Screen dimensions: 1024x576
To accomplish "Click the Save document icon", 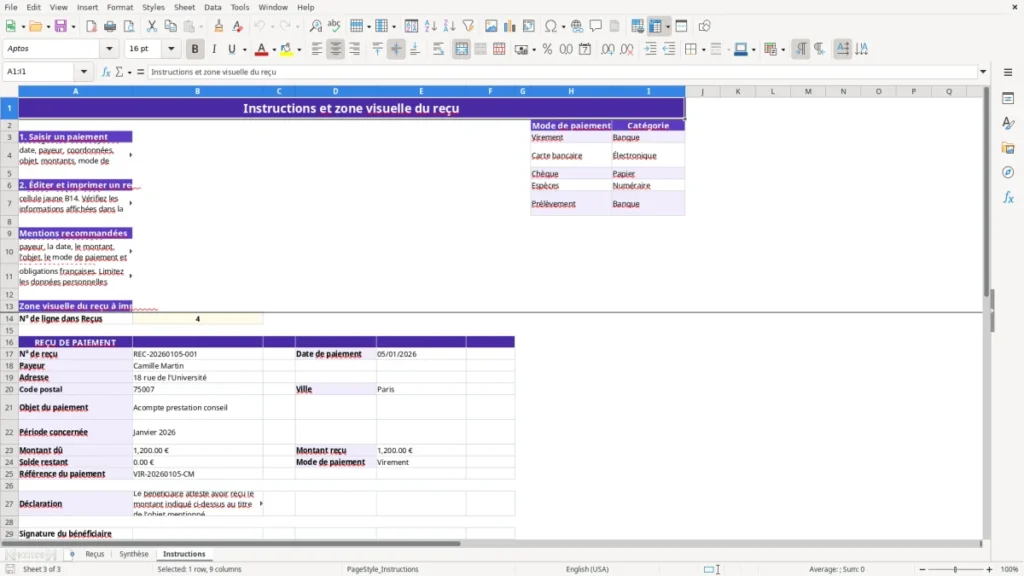I will click(x=61, y=26).
